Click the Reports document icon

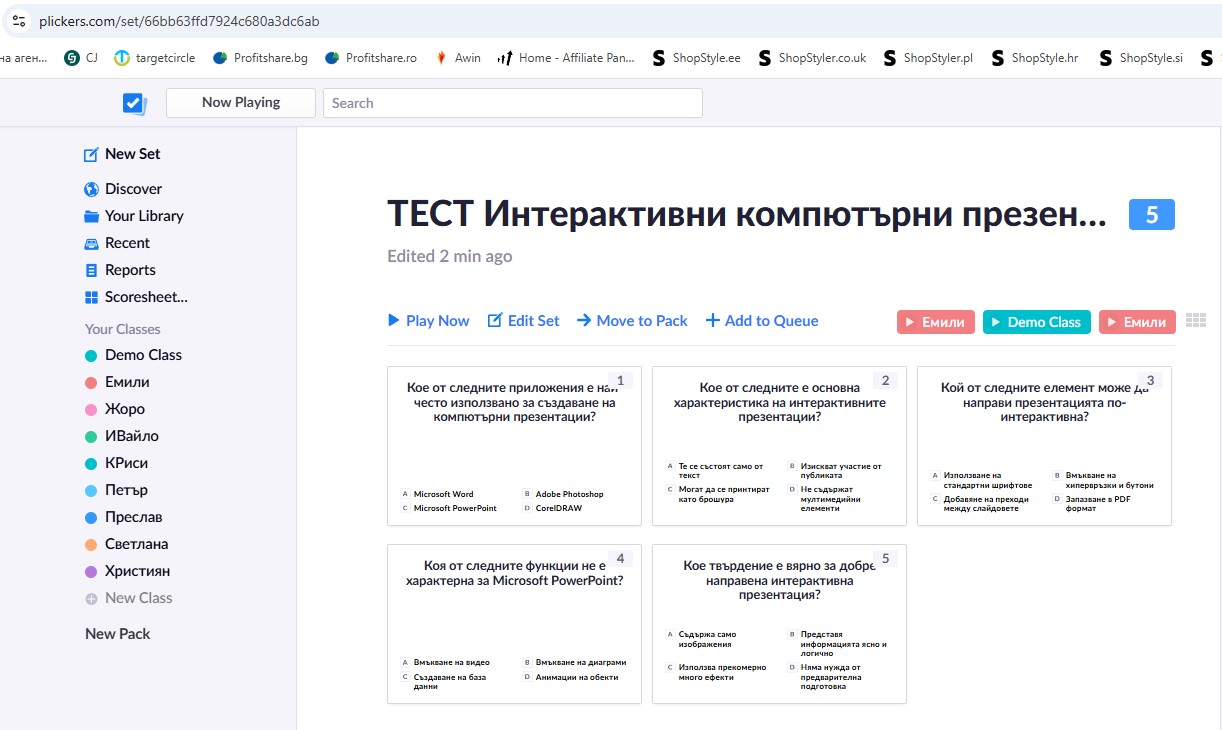(91, 270)
